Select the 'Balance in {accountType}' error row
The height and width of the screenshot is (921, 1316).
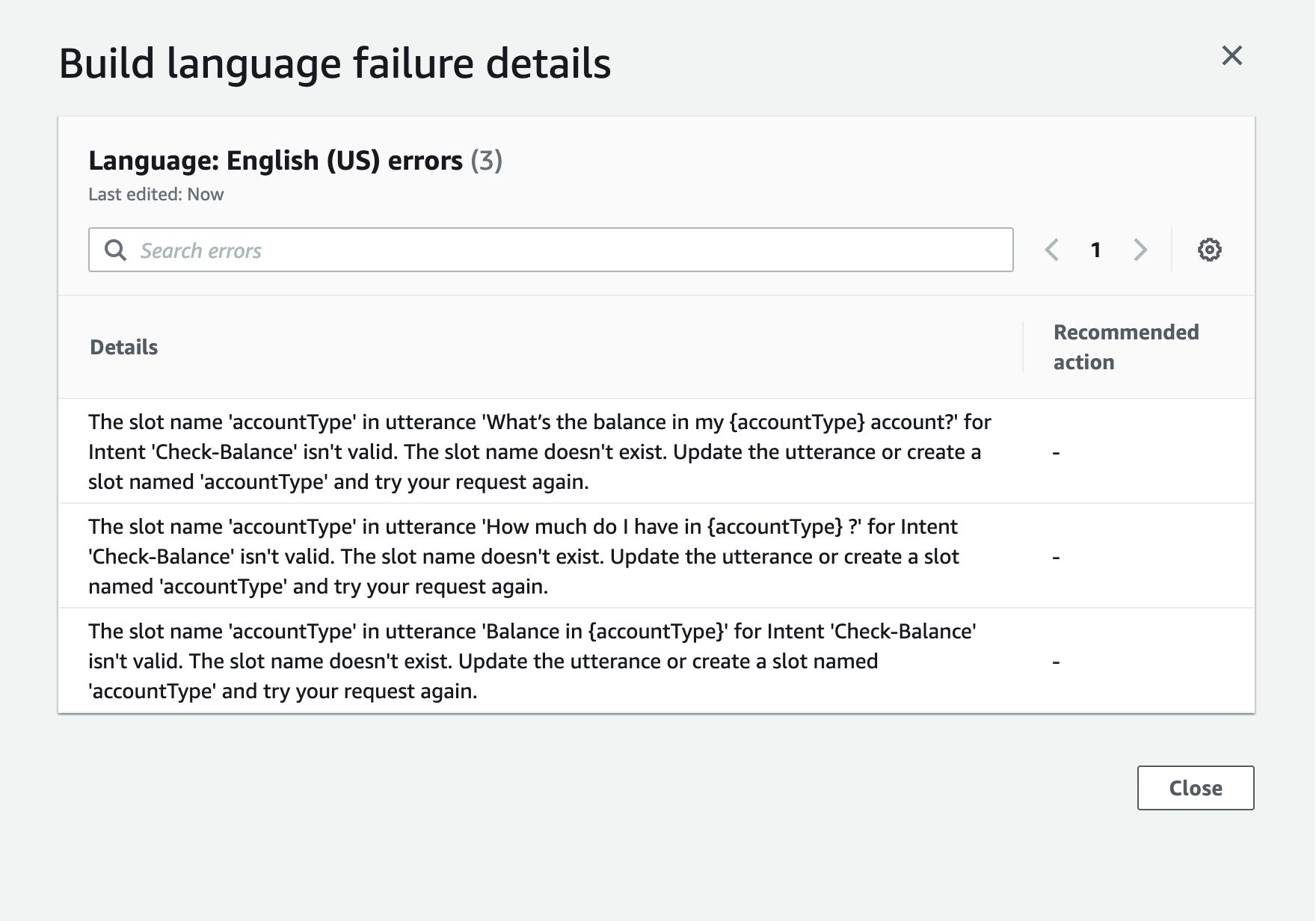pos(531,661)
